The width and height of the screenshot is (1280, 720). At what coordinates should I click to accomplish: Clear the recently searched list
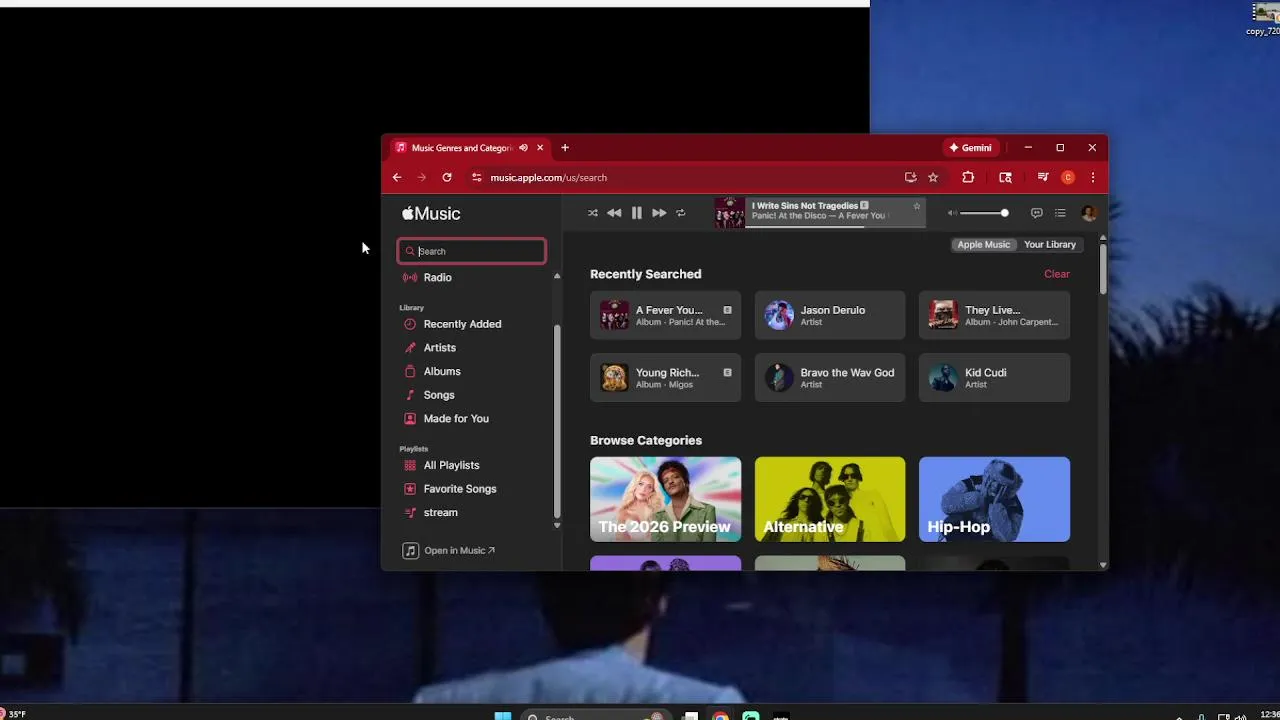[x=1057, y=274]
